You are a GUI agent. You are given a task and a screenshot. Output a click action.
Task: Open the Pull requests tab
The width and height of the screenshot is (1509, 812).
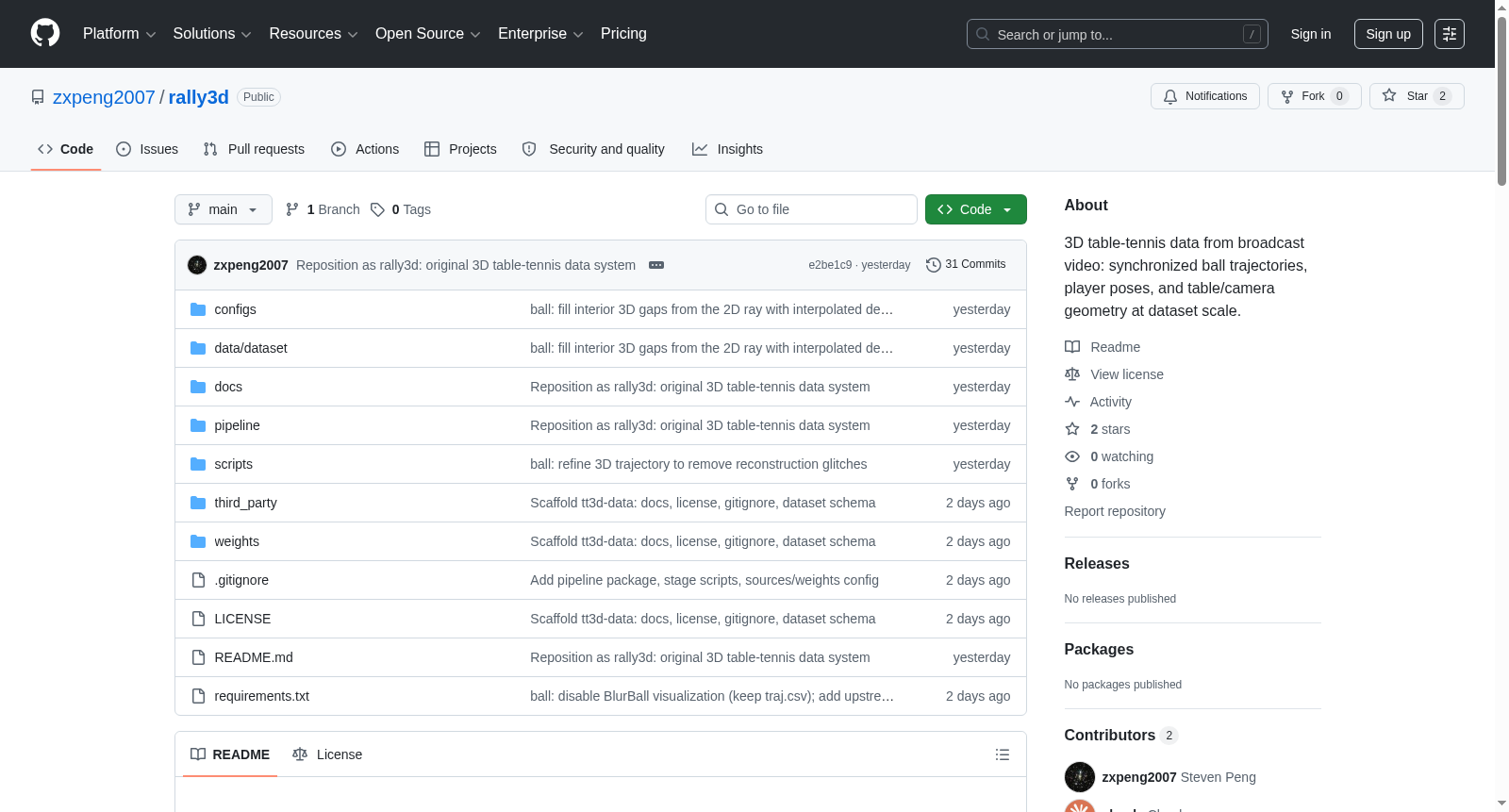pyautogui.click(x=254, y=149)
